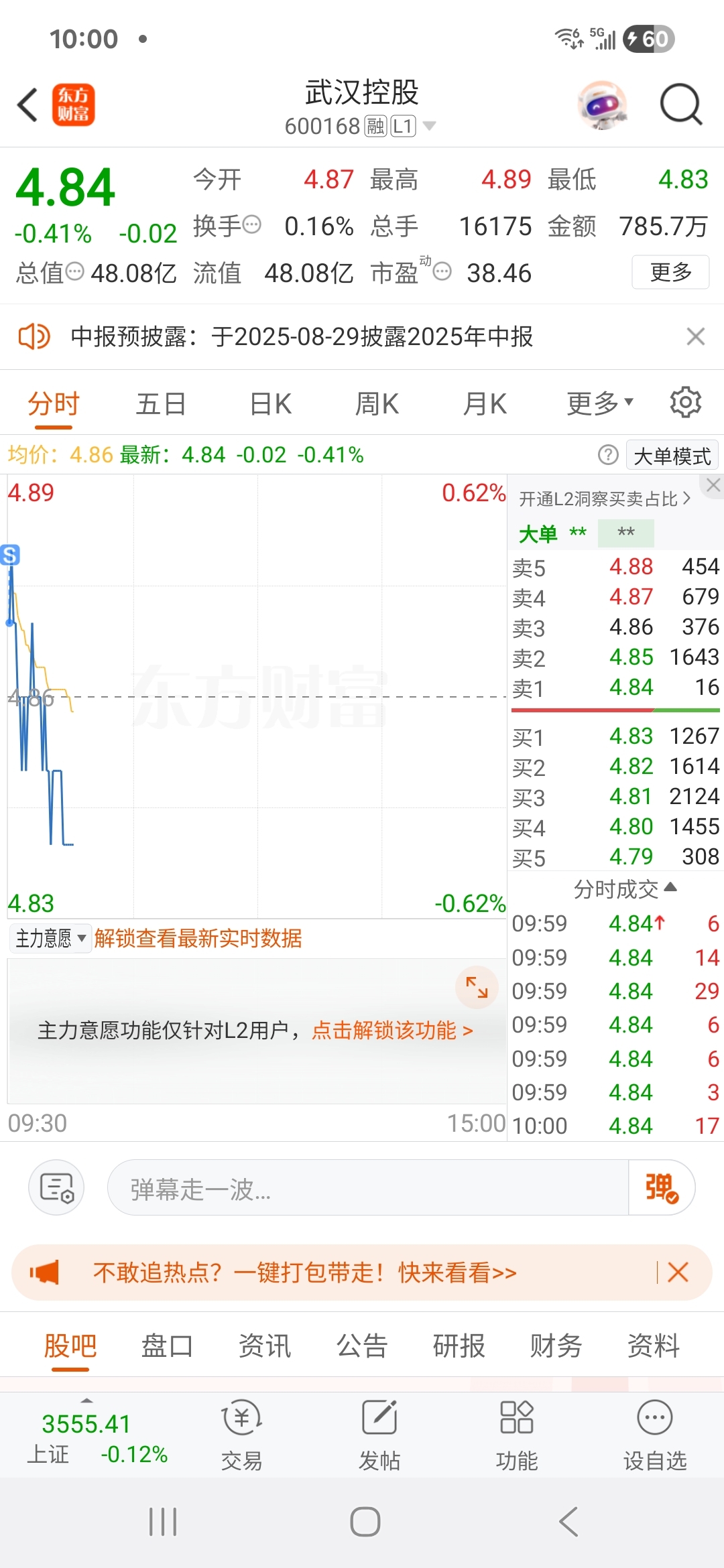Tap the blue S marker on chart
The height and width of the screenshot is (1568, 724).
coord(9,555)
